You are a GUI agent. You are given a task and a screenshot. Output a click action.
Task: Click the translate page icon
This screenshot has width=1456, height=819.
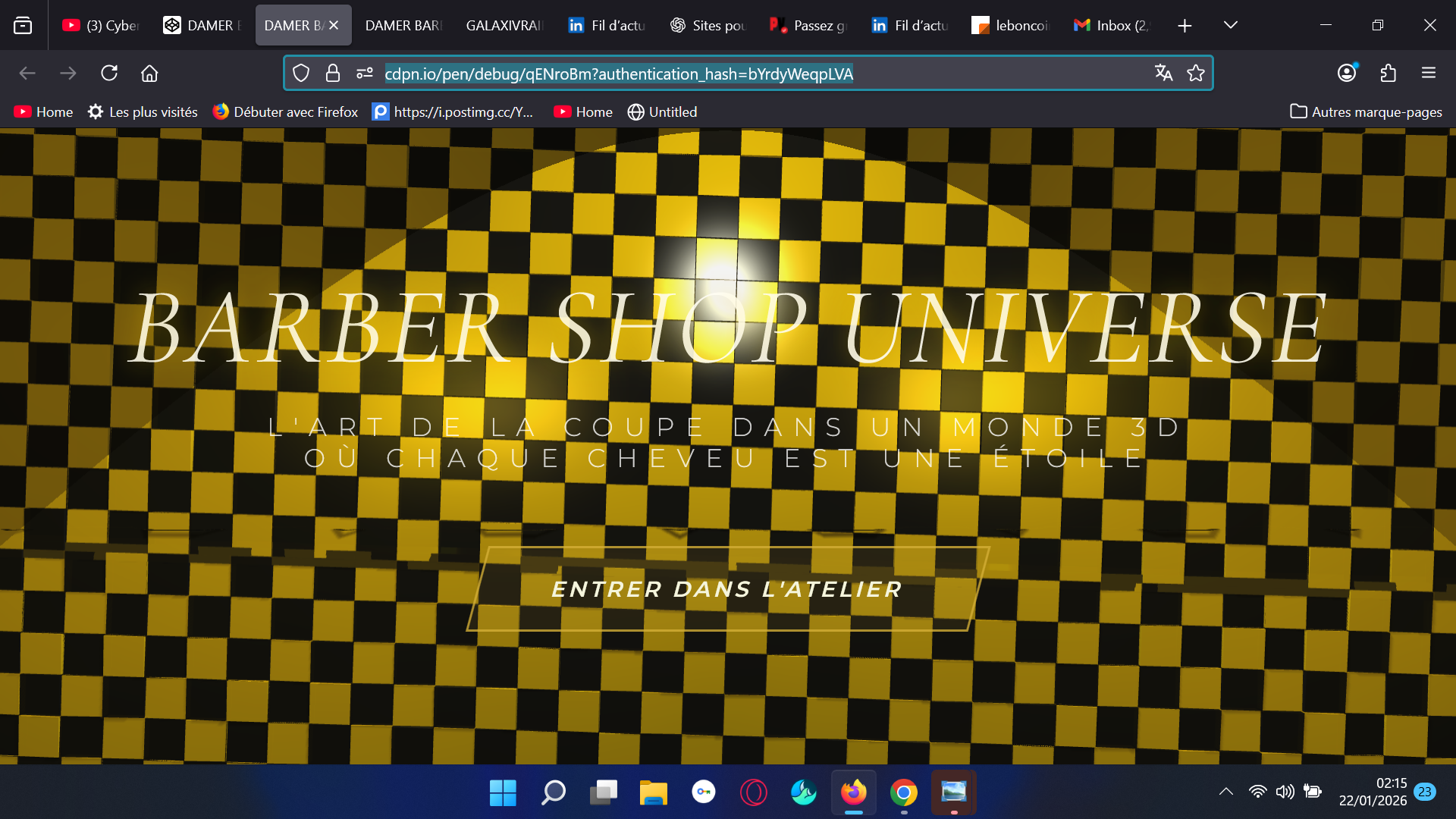click(x=1163, y=73)
